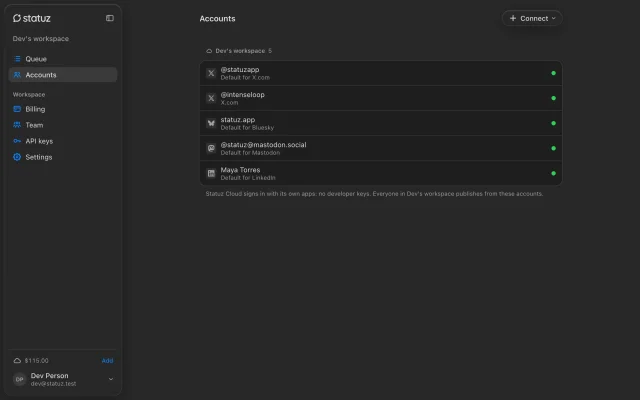
Task: Click the LinkedIn icon for Maya Torres
Action: [x=211, y=173]
